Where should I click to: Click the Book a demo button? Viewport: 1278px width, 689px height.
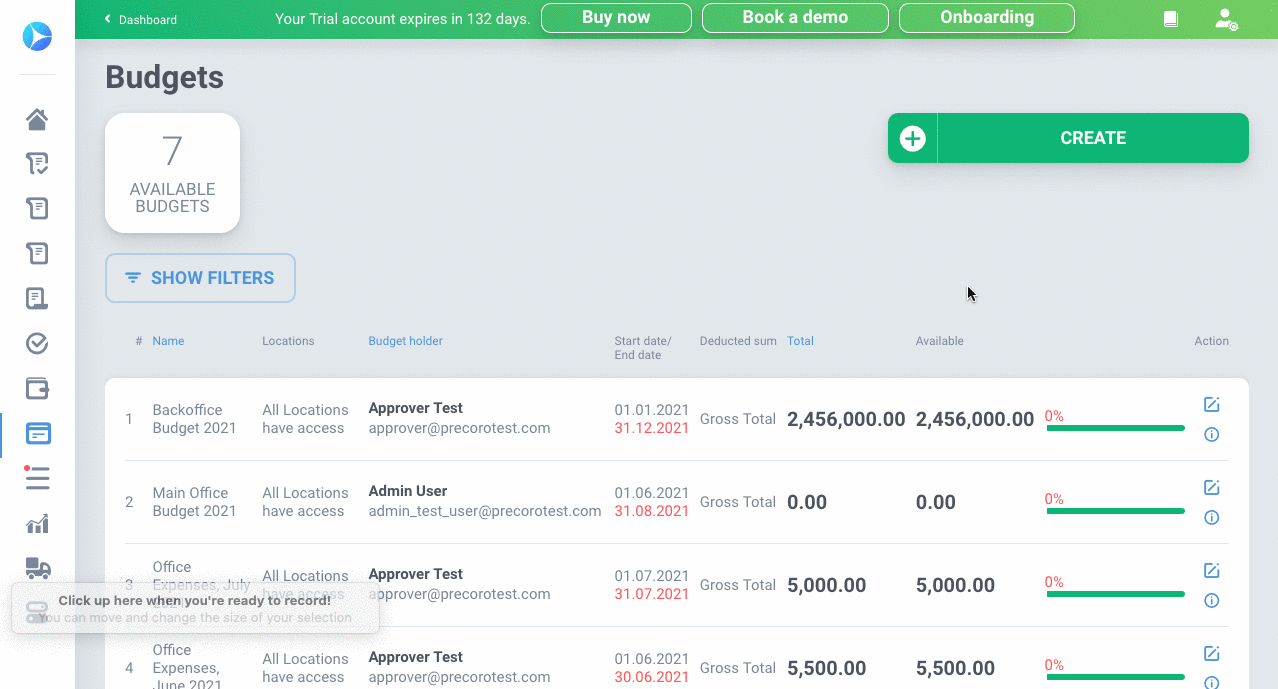click(x=795, y=18)
